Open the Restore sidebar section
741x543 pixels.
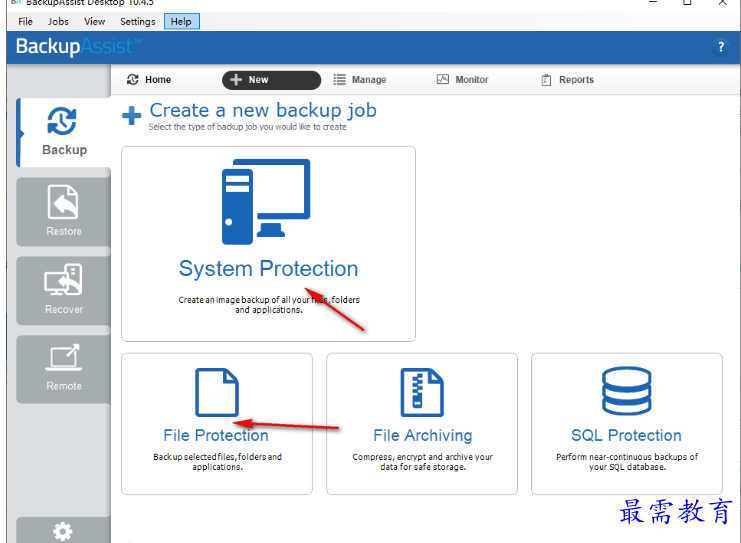[63, 212]
